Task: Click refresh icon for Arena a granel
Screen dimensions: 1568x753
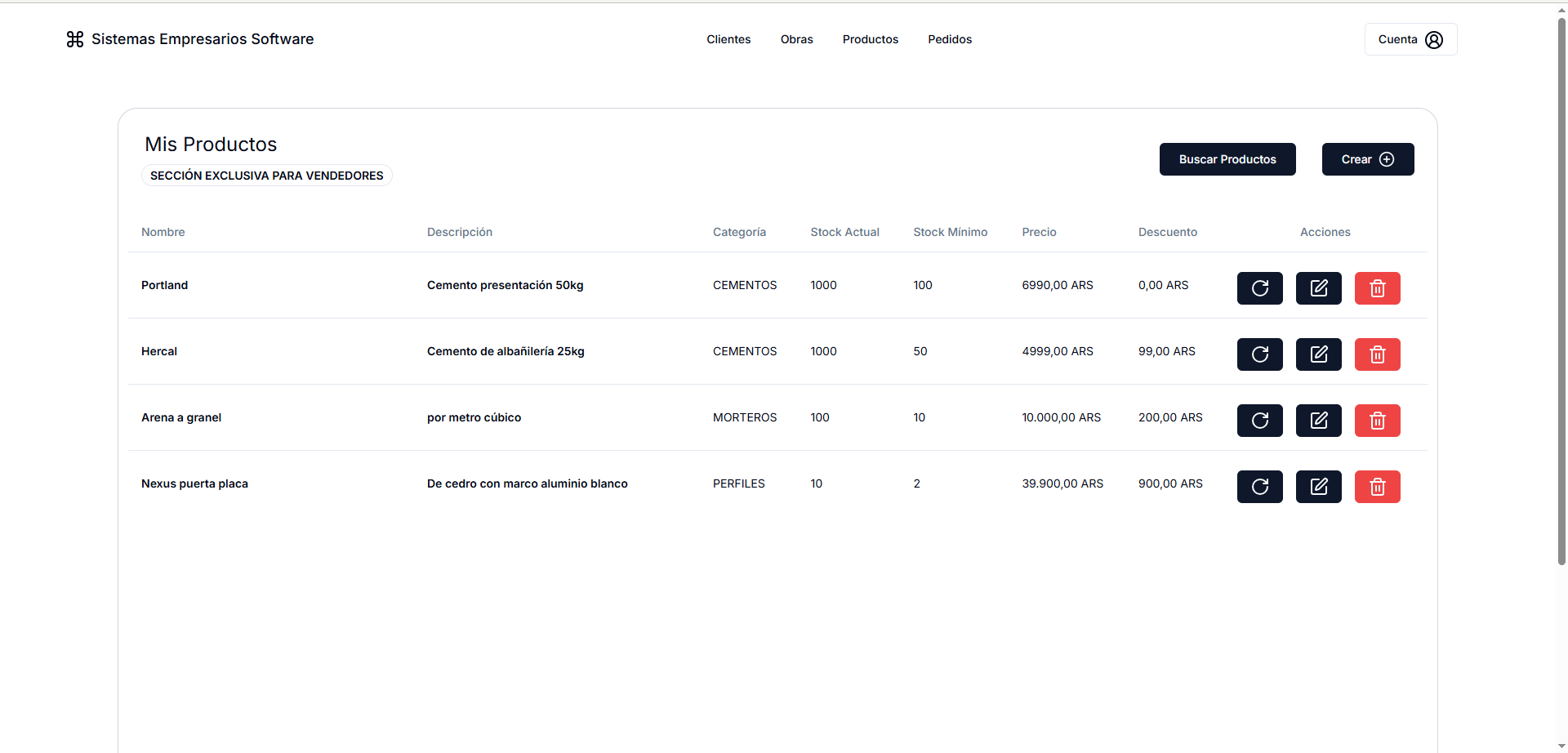Action: pyautogui.click(x=1259, y=421)
